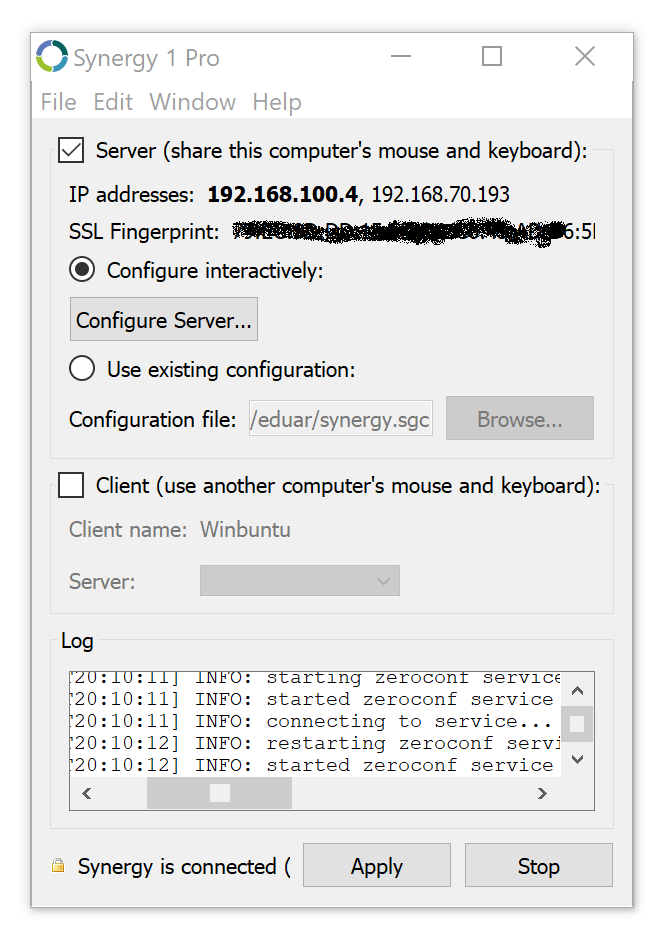Viewport: 668px width, 930px height.
Task: Enable the Client checkbox
Action: pyautogui.click(x=71, y=486)
